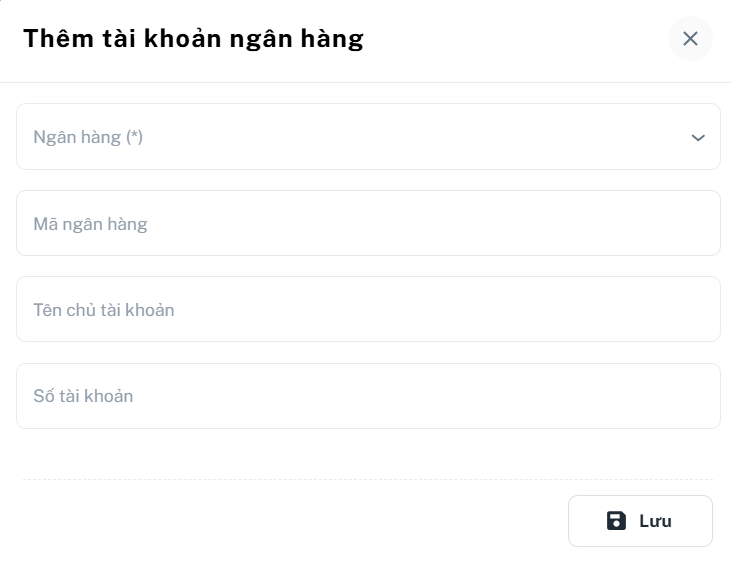Click the empty right side of Số tài khoản box
Image resolution: width=731 pixels, height=562 pixels.
pyautogui.click(x=600, y=396)
